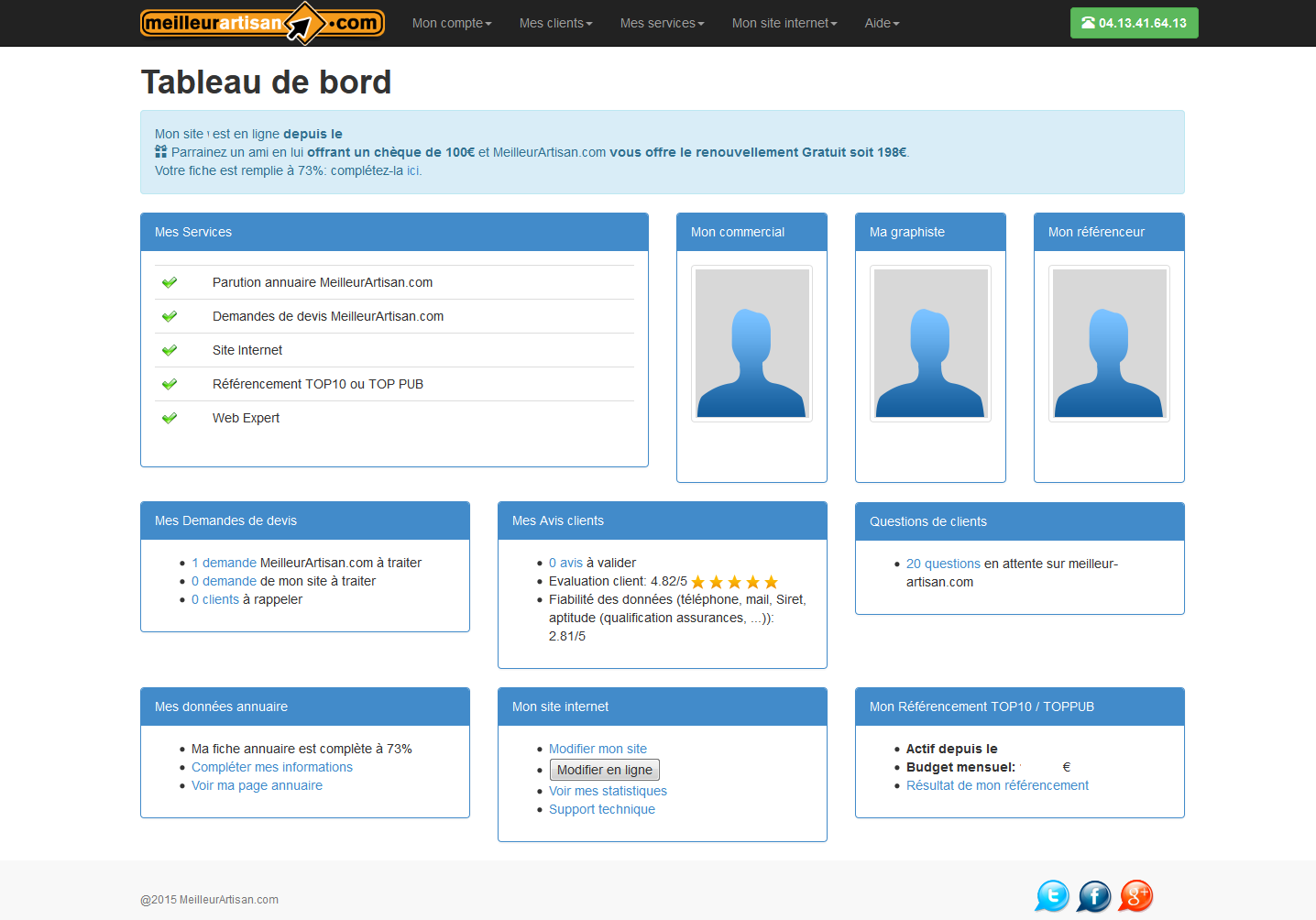Click the Mes données annuaire header
This screenshot has width=1316, height=920.
305,706
